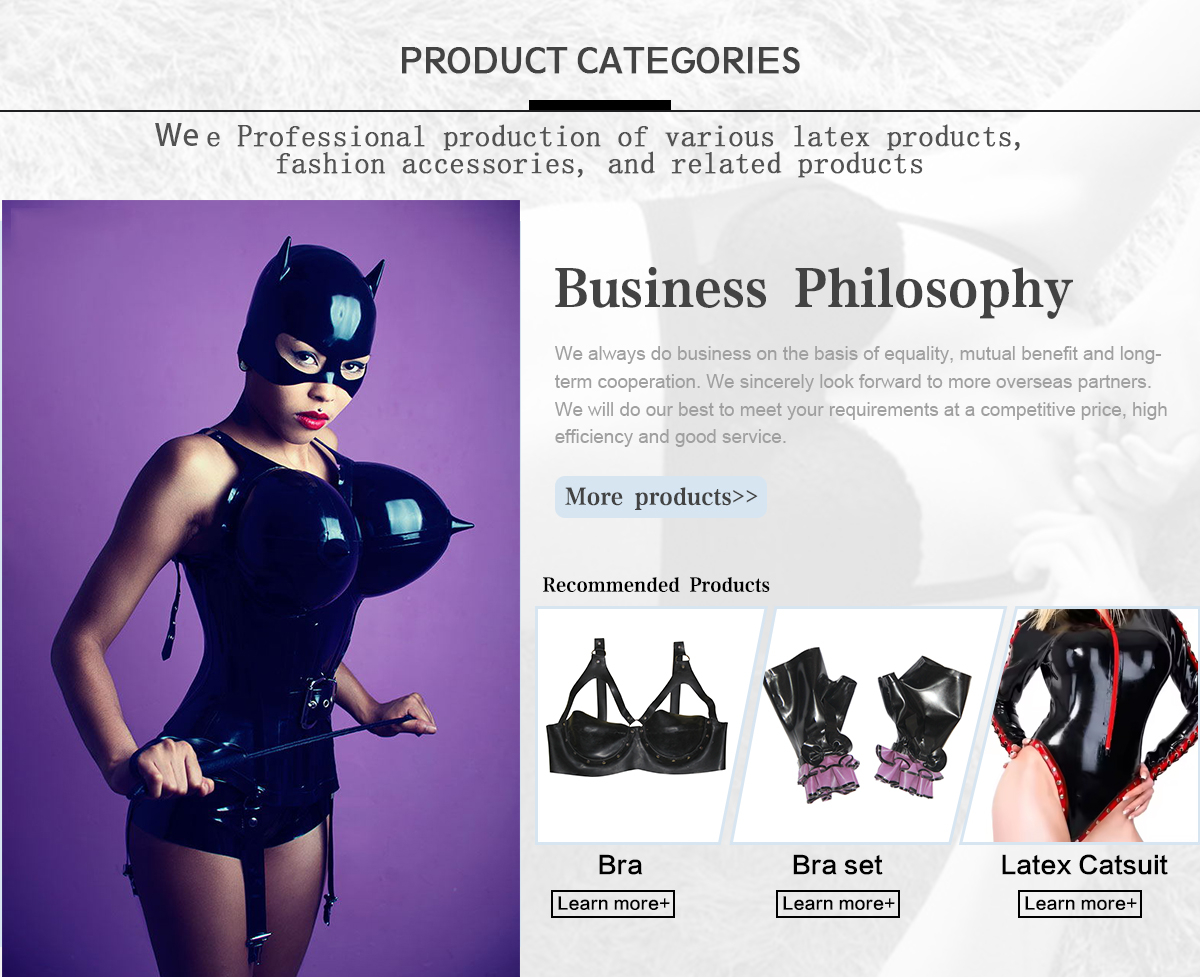
Task: Open Learn more+ under Latex Catsuit
Action: click(x=1080, y=904)
